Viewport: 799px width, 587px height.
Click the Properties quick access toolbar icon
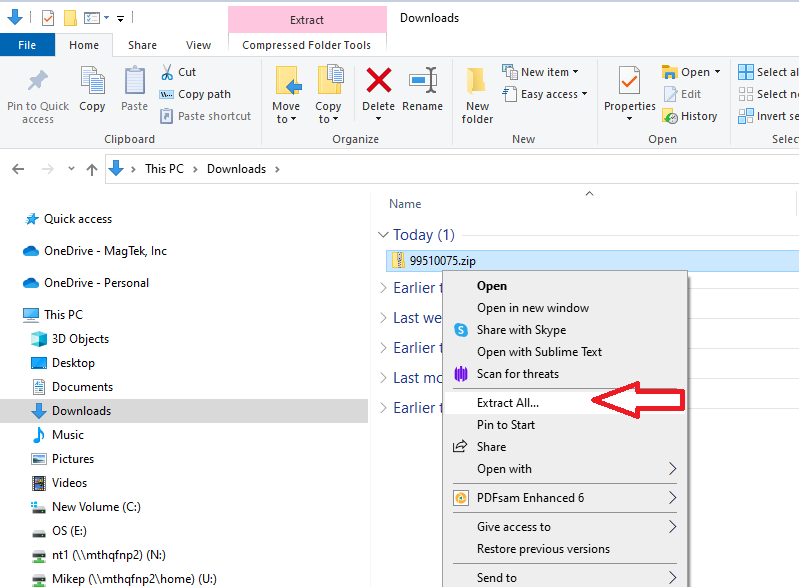(48, 18)
